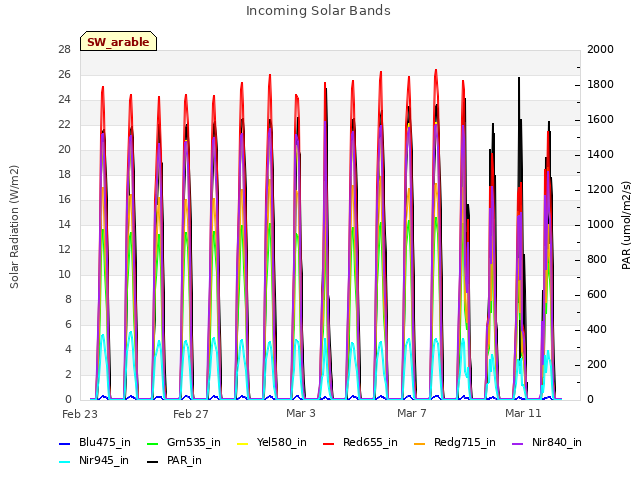Click the 8 tick on left axis
Image resolution: width=640 pixels, height=480 pixels.
(68, 300)
